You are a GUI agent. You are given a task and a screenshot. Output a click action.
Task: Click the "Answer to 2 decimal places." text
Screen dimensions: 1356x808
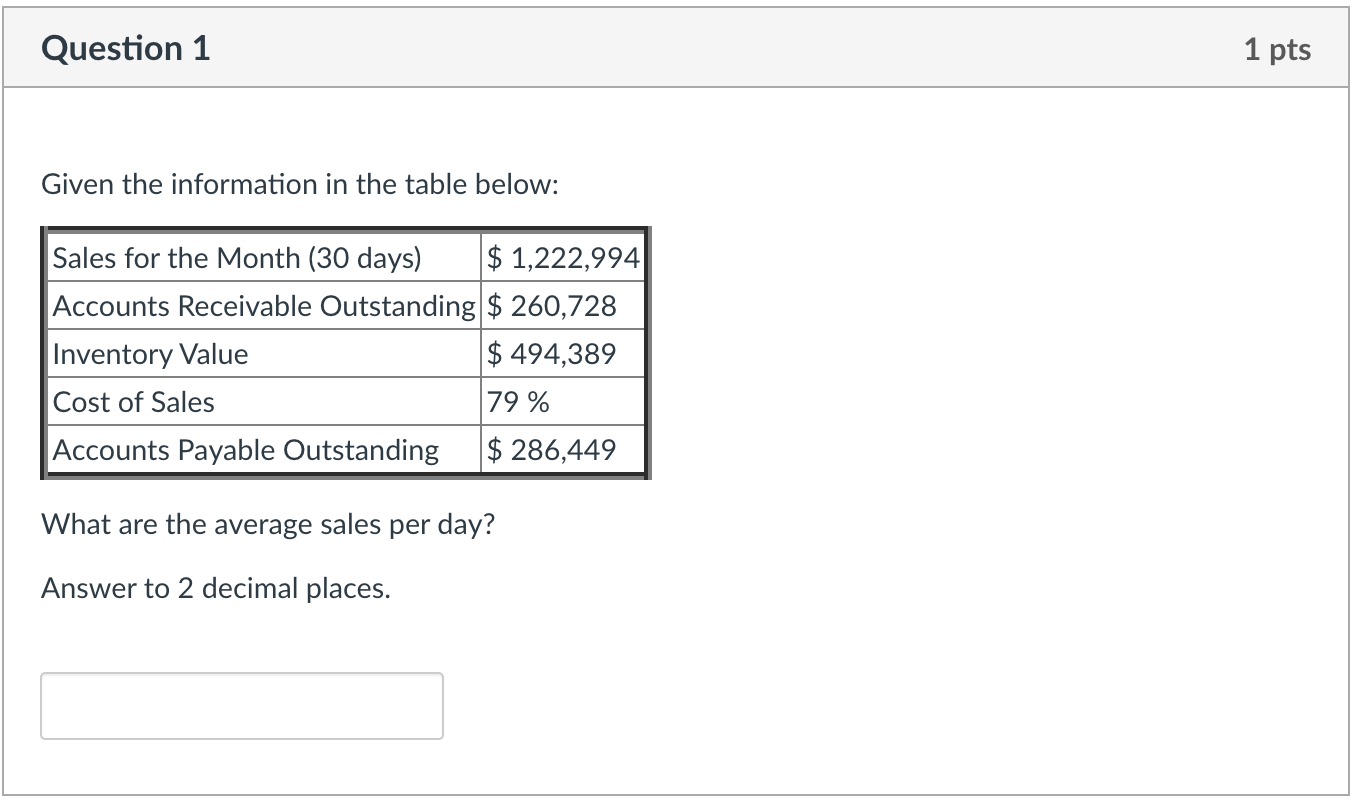coord(216,588)
